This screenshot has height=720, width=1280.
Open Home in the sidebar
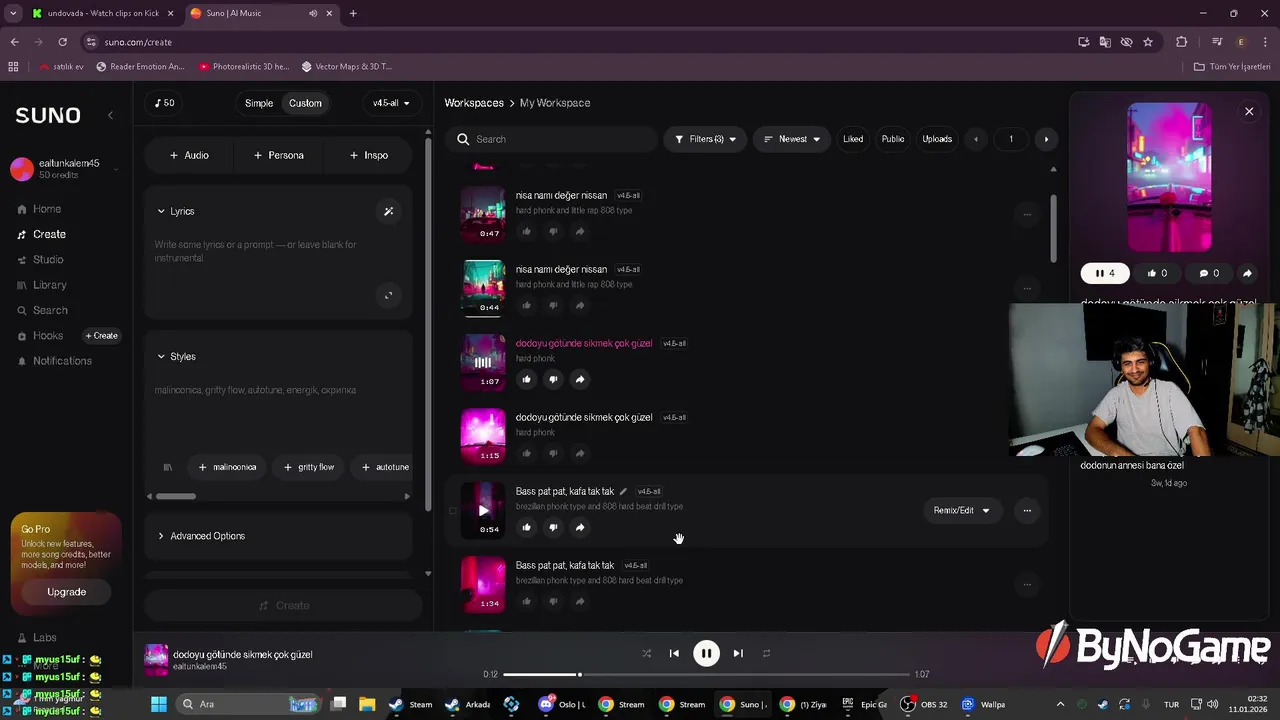click(40, 209)
